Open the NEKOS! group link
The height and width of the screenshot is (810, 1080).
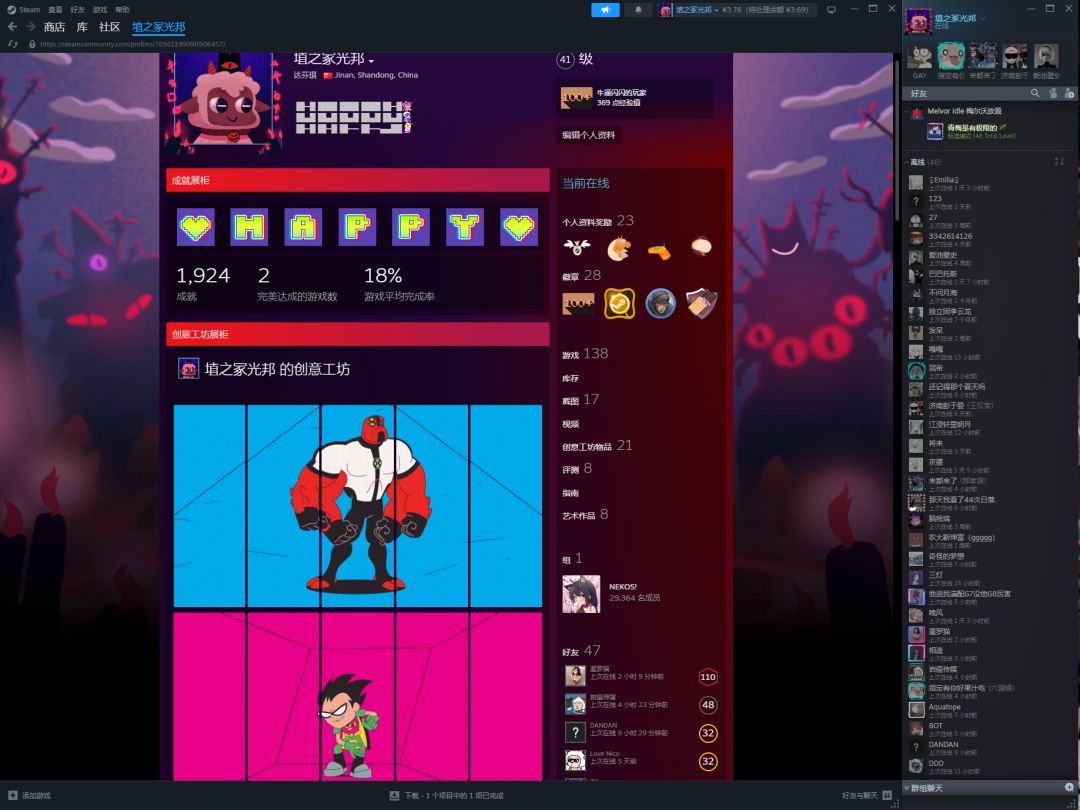click(623, 587)
